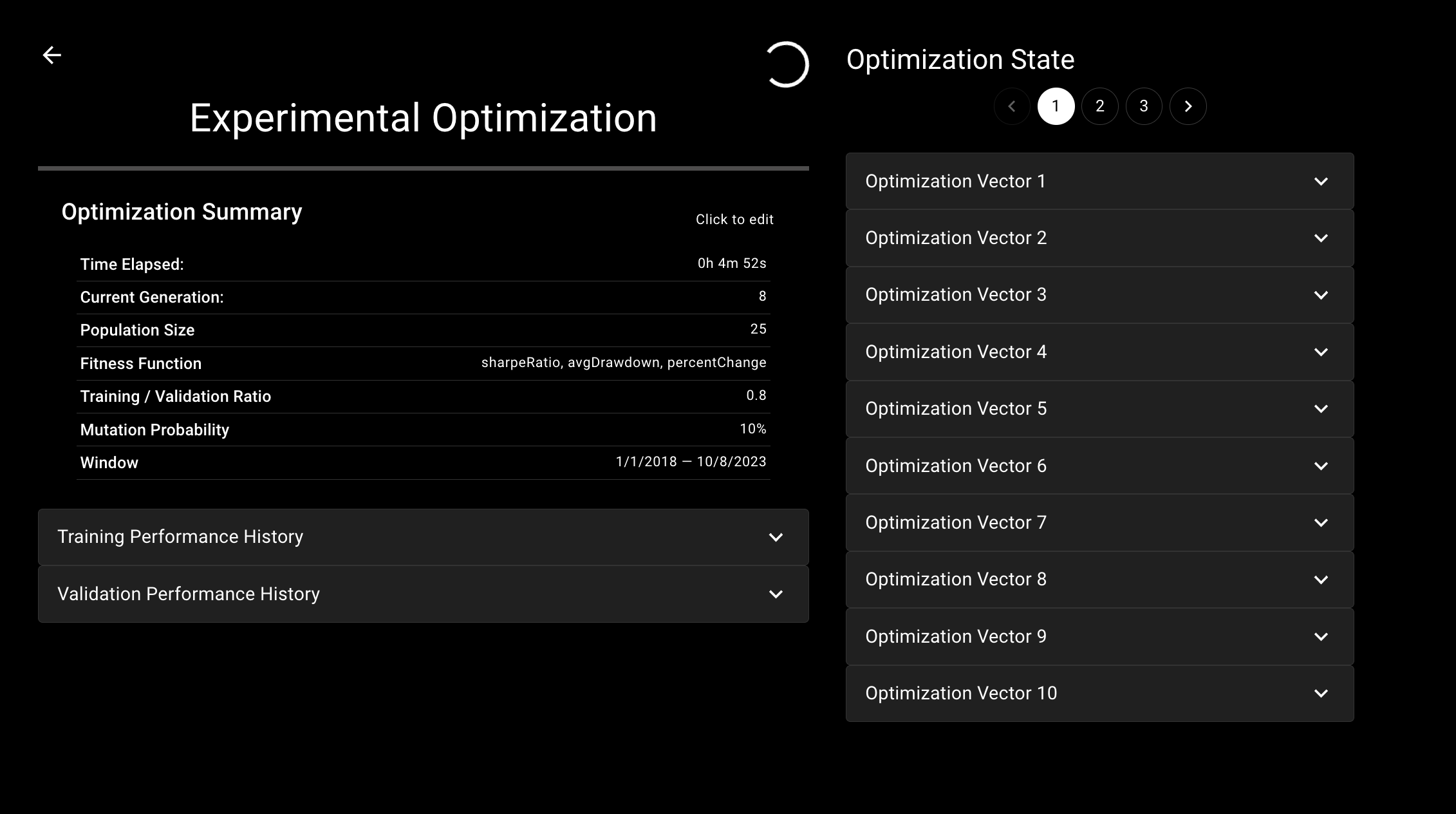This screenshot has height=814, width=1456.
Task: Switch to page 2 of vectors
Action: tap(1099, 106)
